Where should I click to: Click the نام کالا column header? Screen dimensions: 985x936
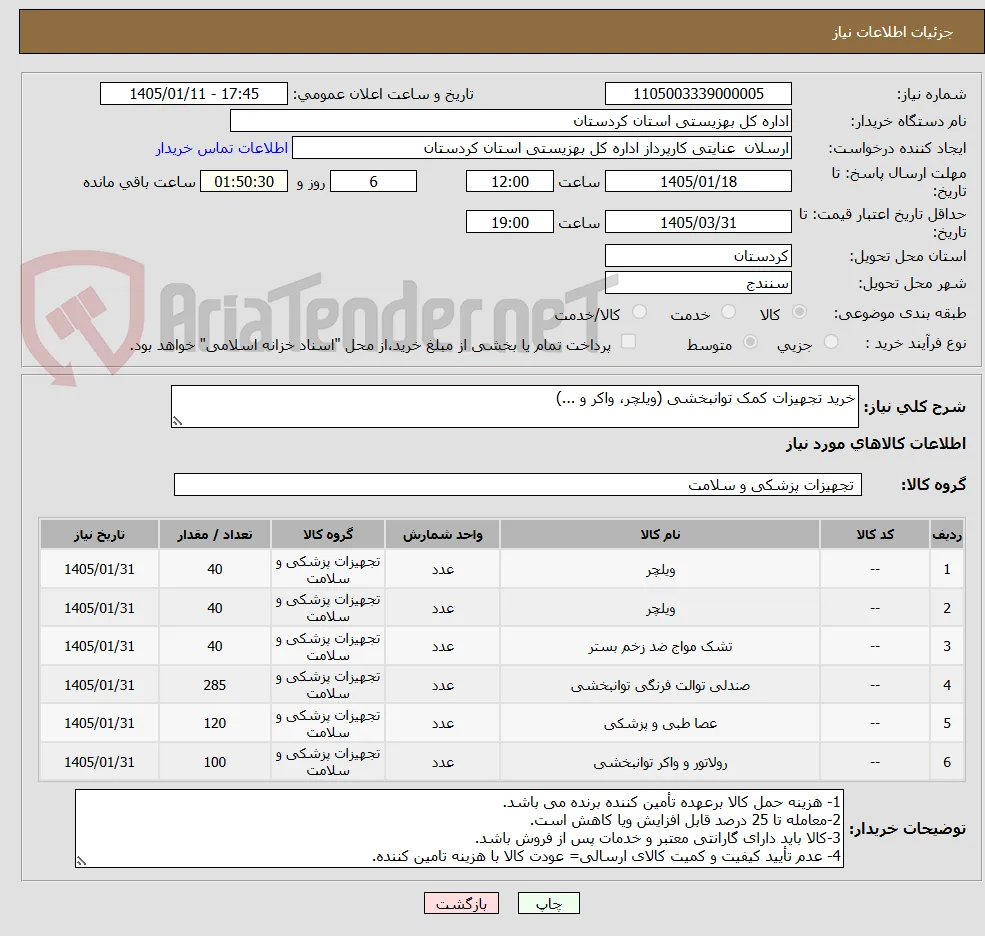click(660, 535)
